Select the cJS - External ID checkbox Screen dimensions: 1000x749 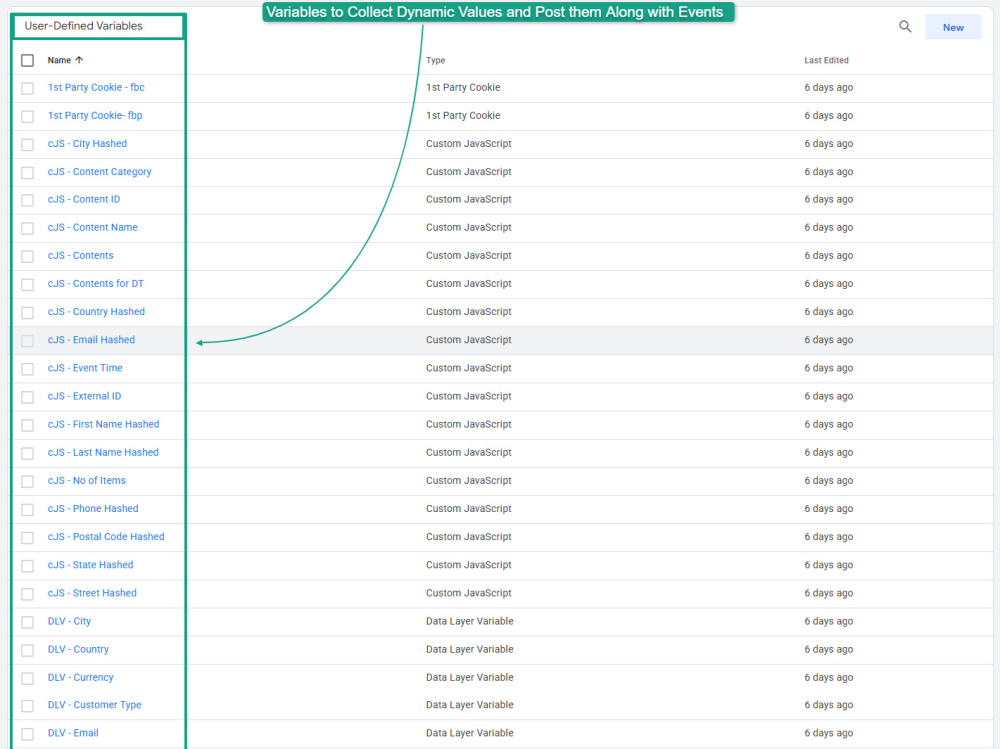click(27, 397)
